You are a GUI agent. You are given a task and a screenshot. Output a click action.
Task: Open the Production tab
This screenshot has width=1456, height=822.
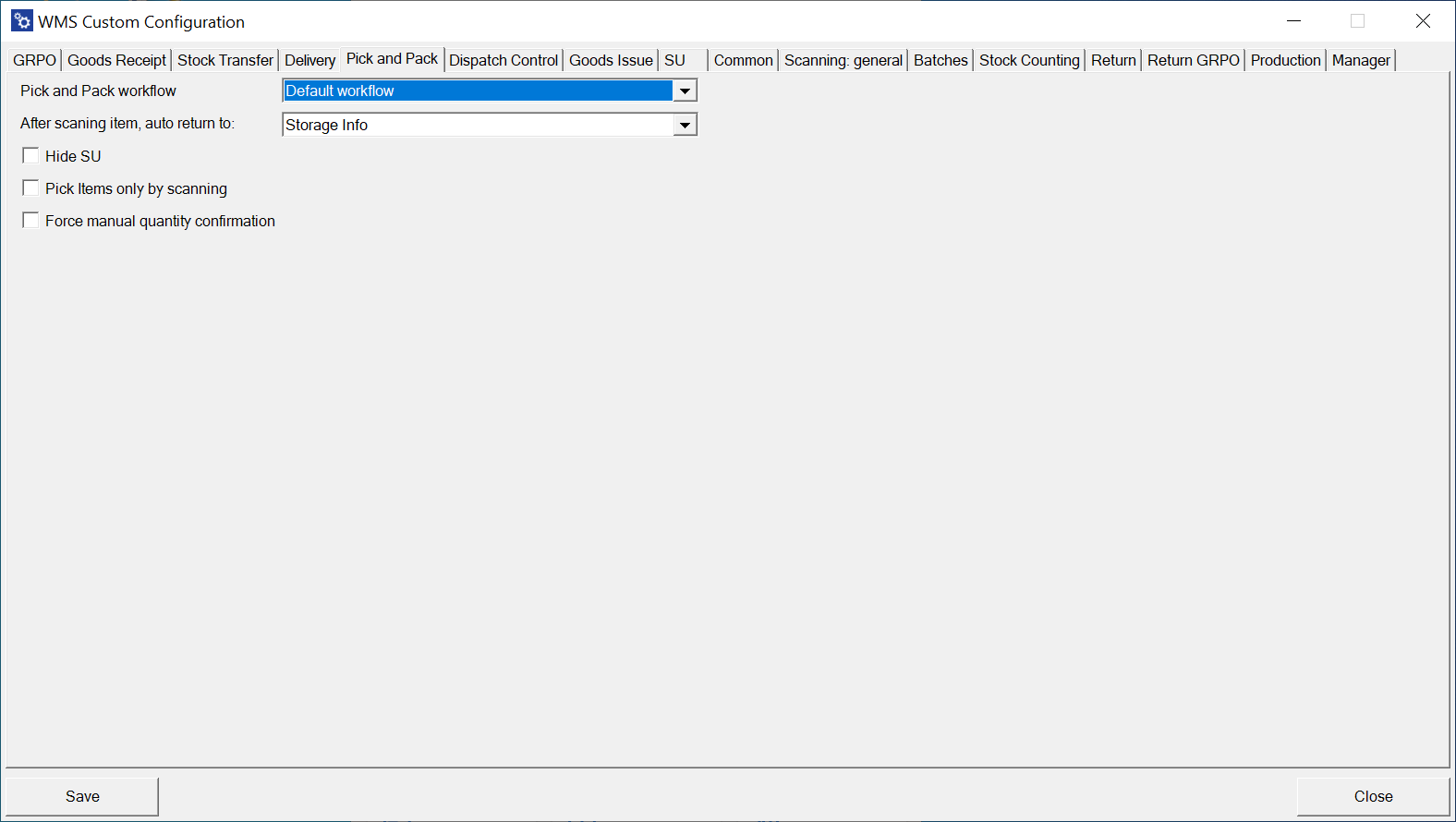pyautogui.click(x=1285, y=60)
